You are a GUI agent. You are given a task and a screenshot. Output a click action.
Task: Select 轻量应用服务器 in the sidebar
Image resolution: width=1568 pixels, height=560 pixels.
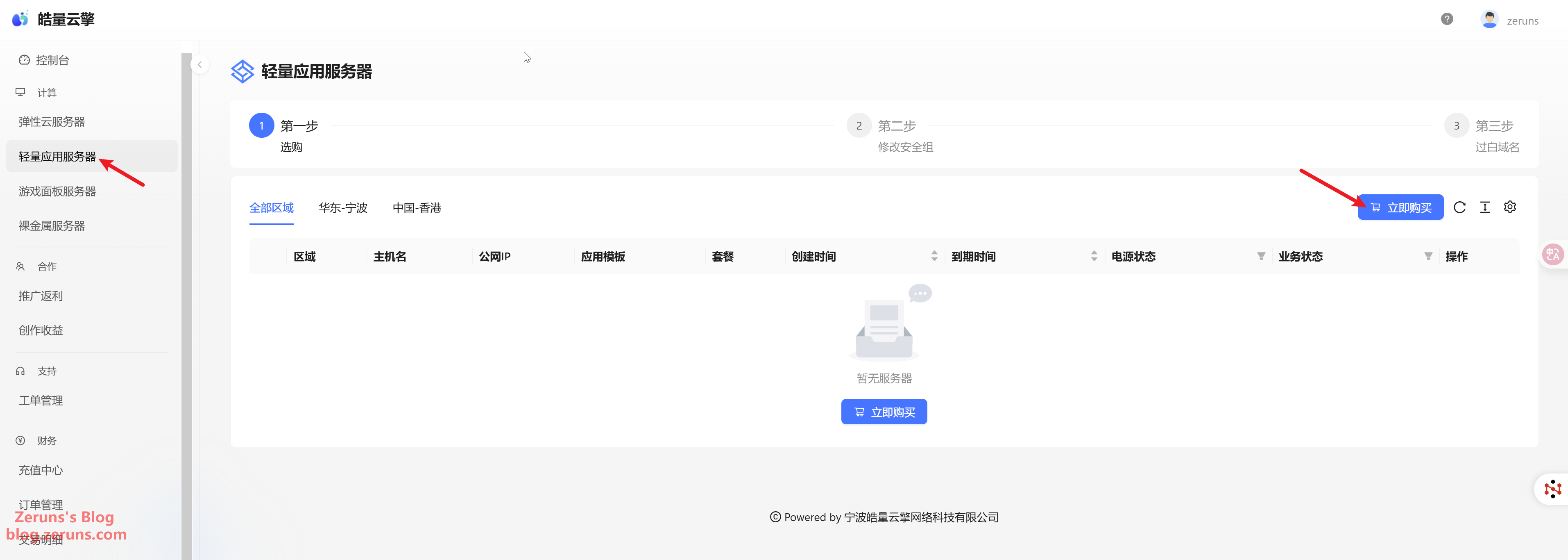91,156
